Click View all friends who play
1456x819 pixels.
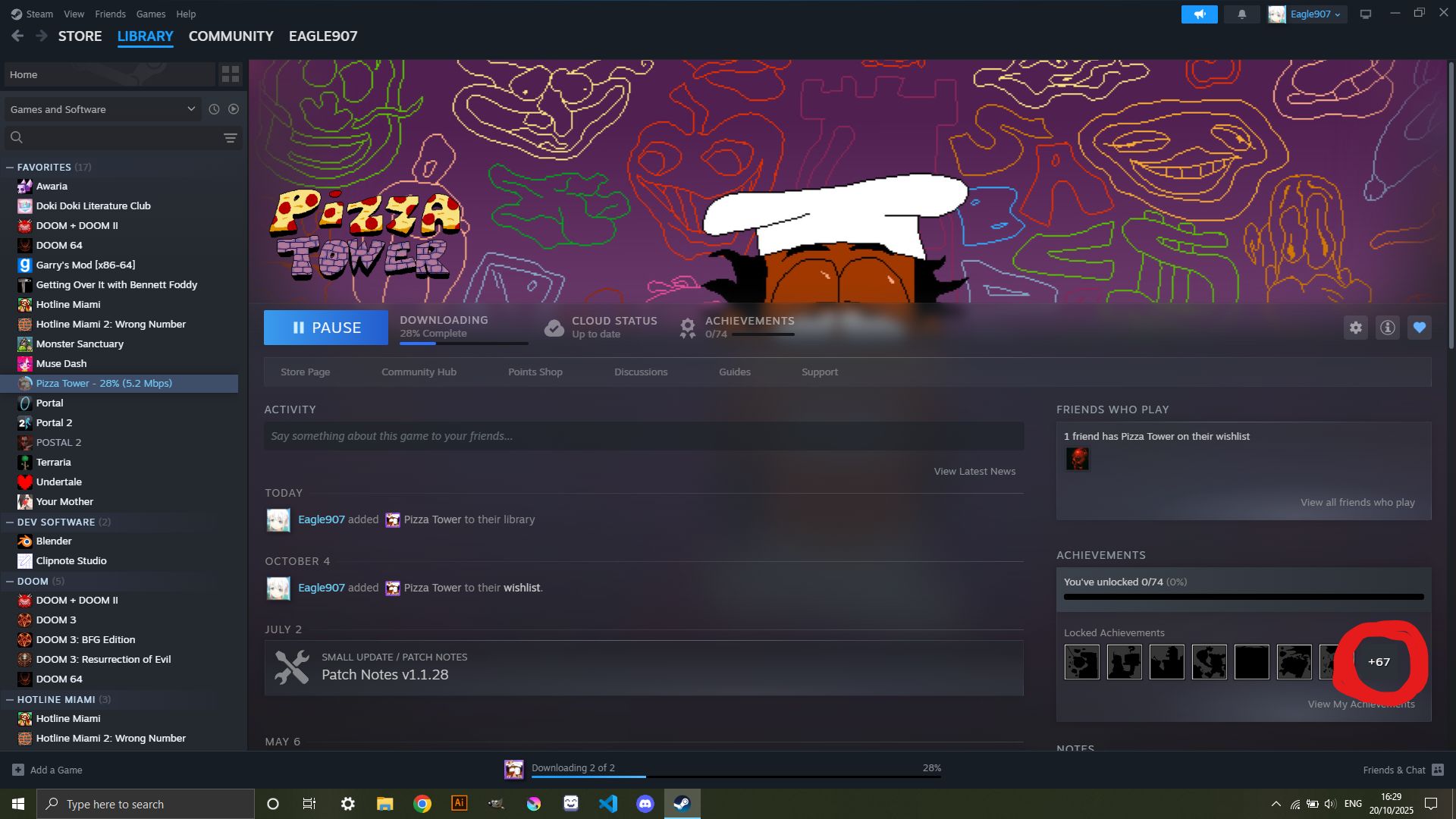click(x=1357, y=502)
